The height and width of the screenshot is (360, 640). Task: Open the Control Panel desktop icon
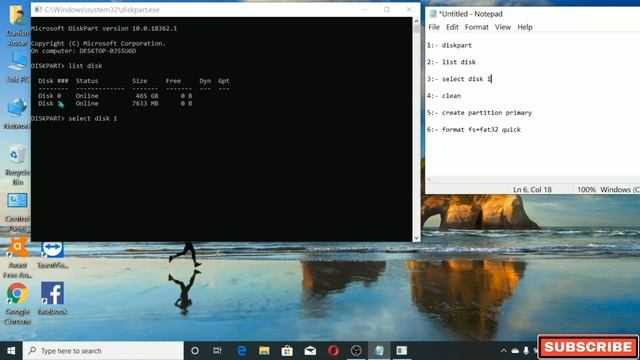(17, 211)
